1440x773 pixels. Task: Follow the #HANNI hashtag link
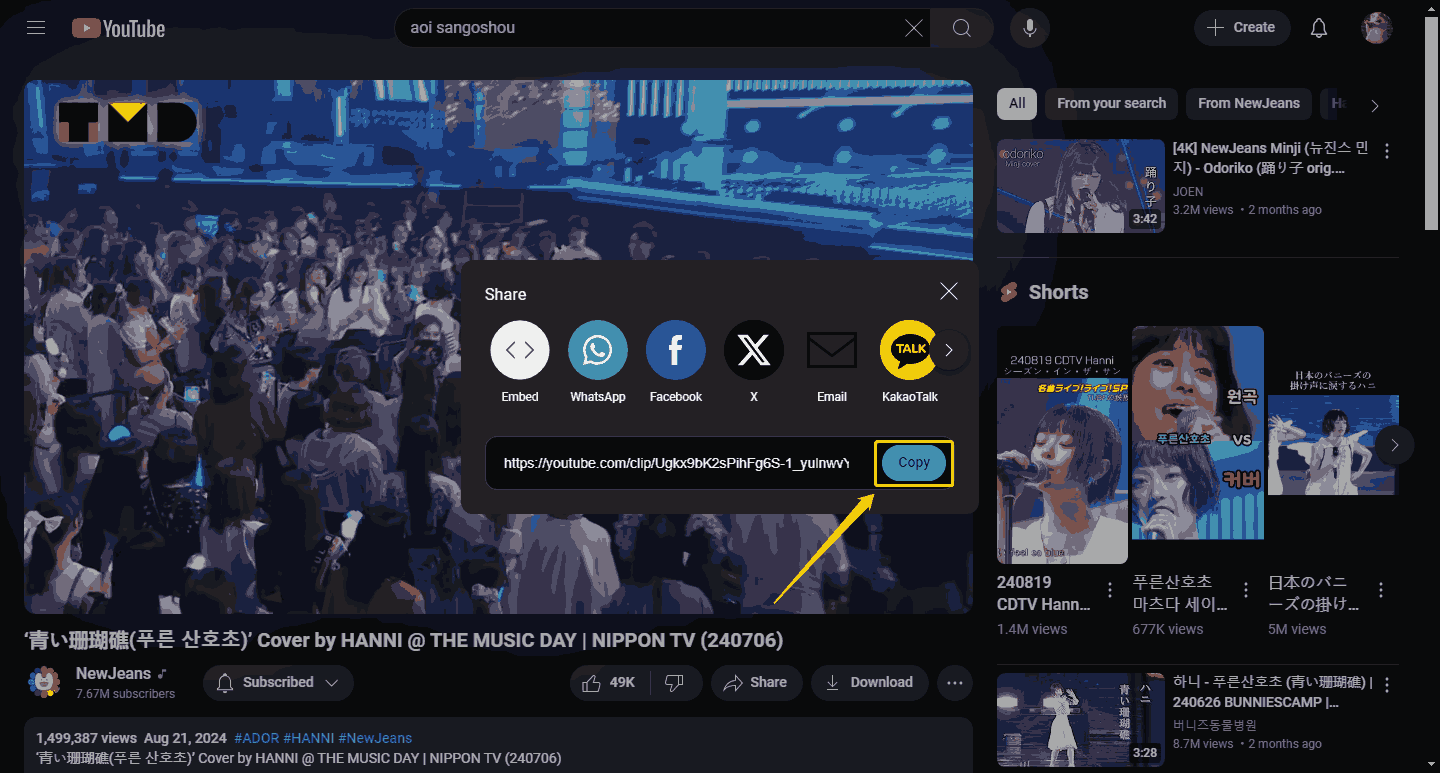tap(308, 738)
